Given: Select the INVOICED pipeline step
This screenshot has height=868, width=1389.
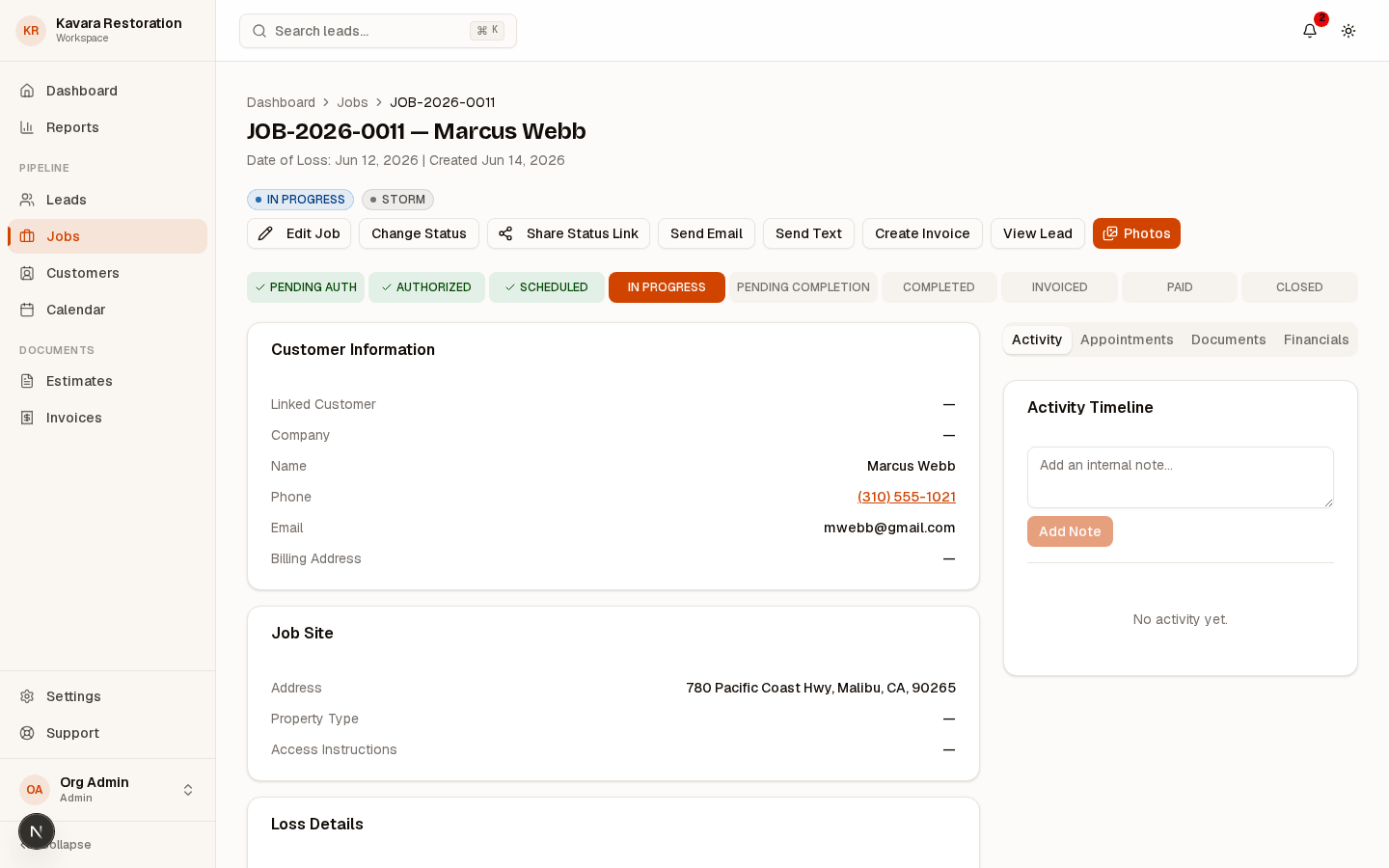Looking at the screenshot, I should coord(1059,287).
